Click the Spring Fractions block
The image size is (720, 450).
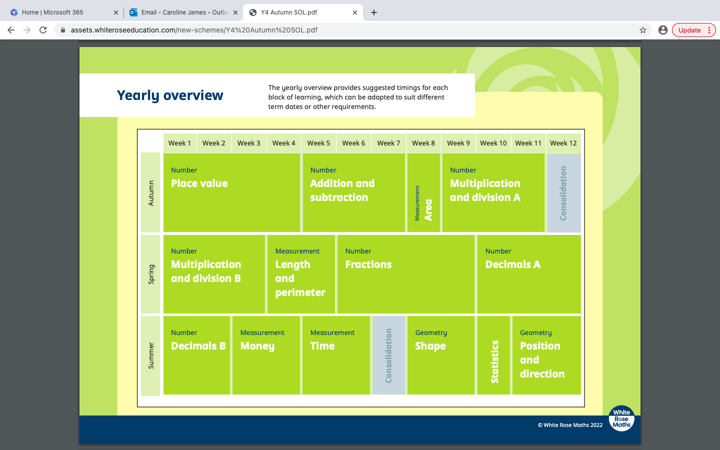pyautogui.click(x=405, y=274)
